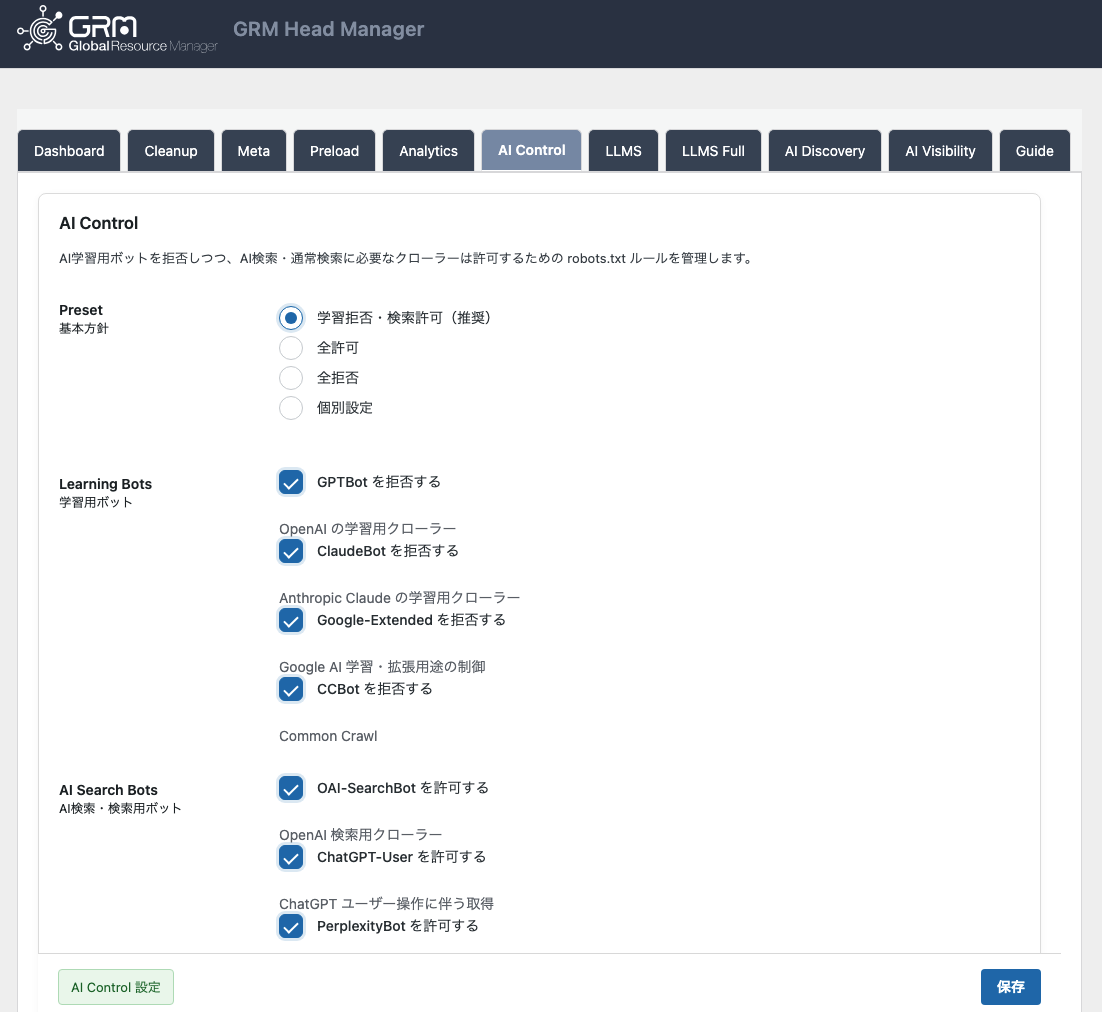Click the Google AI 学習・拡張用途の制御 description

tap(382, 666)
